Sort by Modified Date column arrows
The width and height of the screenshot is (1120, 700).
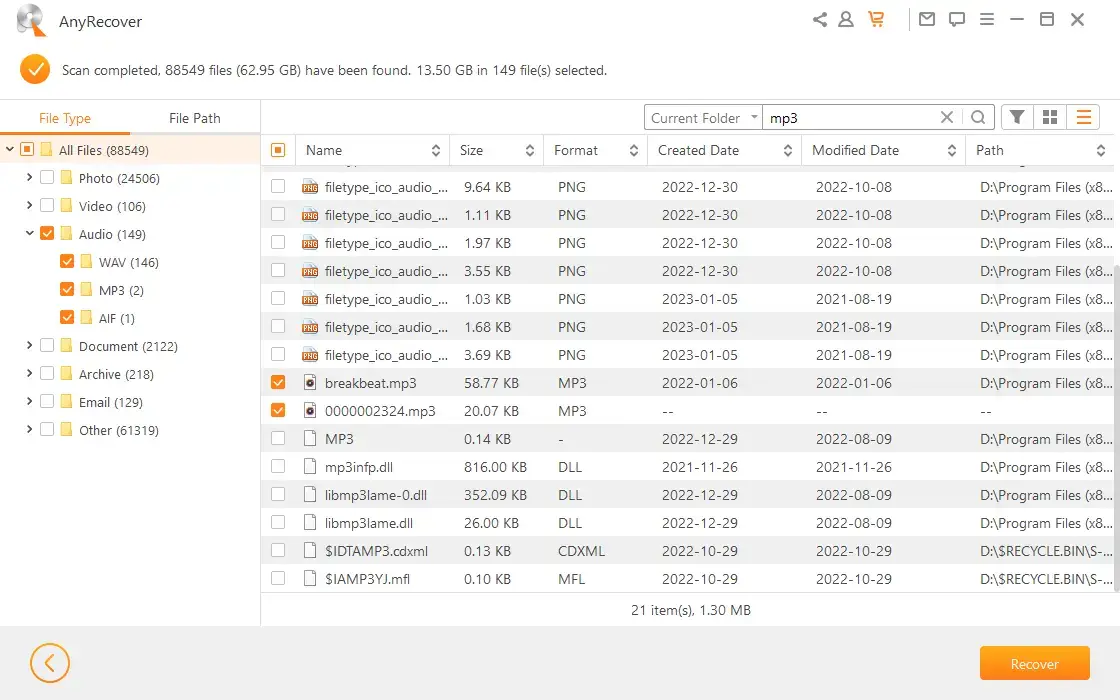[x=952, y=151]
